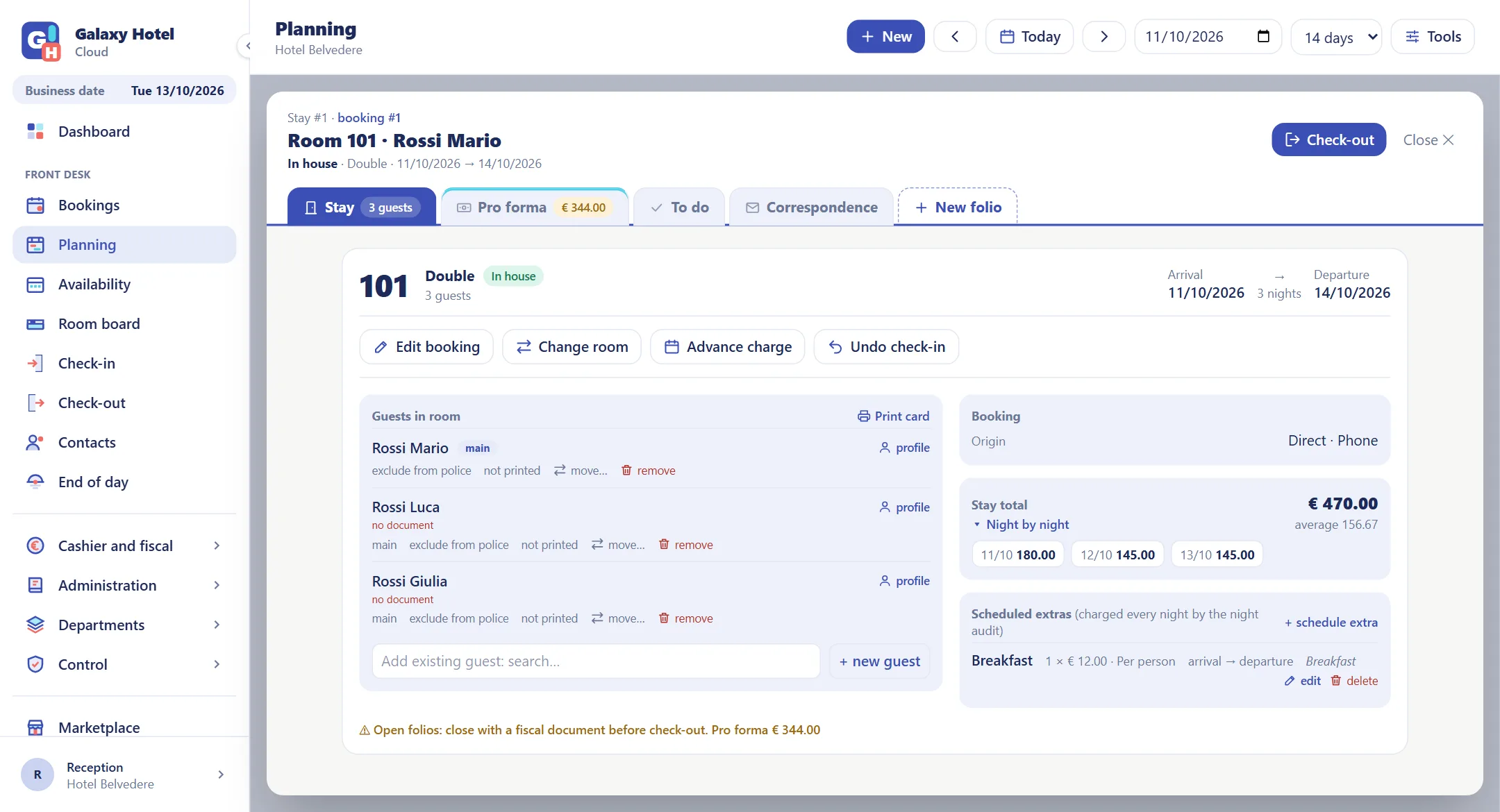Click the End of day icon

click(35, 482)
